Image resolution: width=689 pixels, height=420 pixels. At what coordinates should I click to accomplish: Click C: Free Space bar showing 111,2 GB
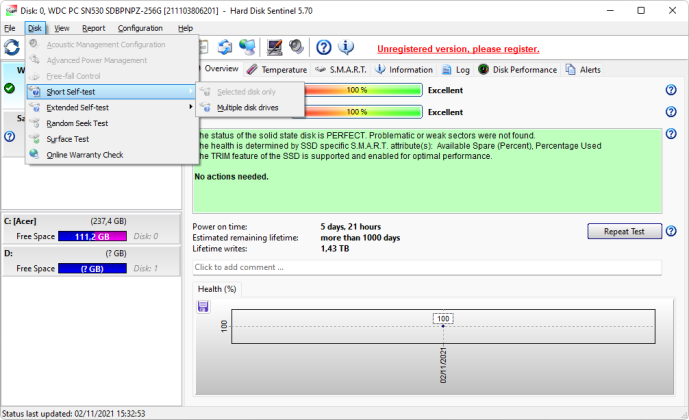point(92,236)
